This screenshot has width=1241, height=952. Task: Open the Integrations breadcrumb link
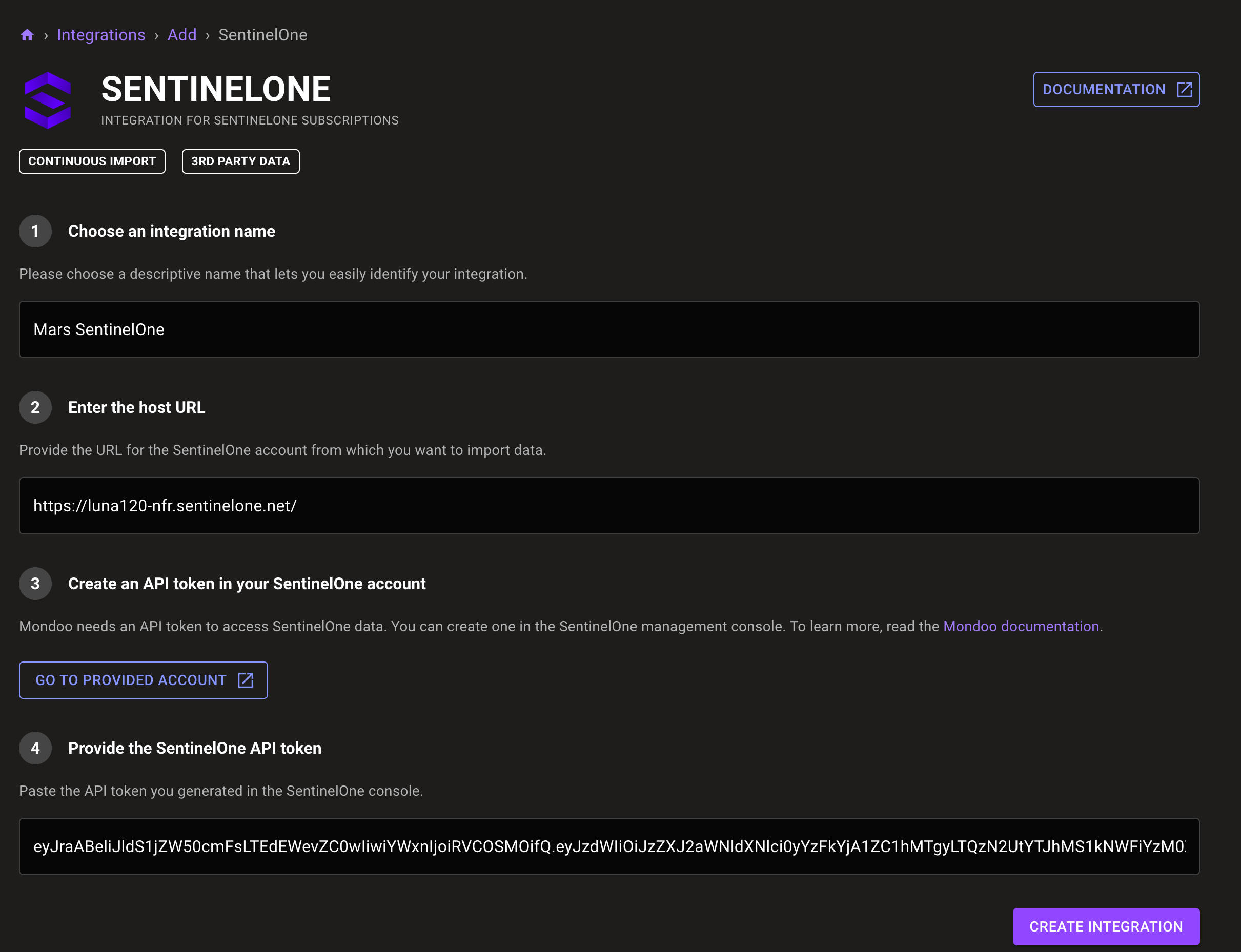(x=101, y=34)
